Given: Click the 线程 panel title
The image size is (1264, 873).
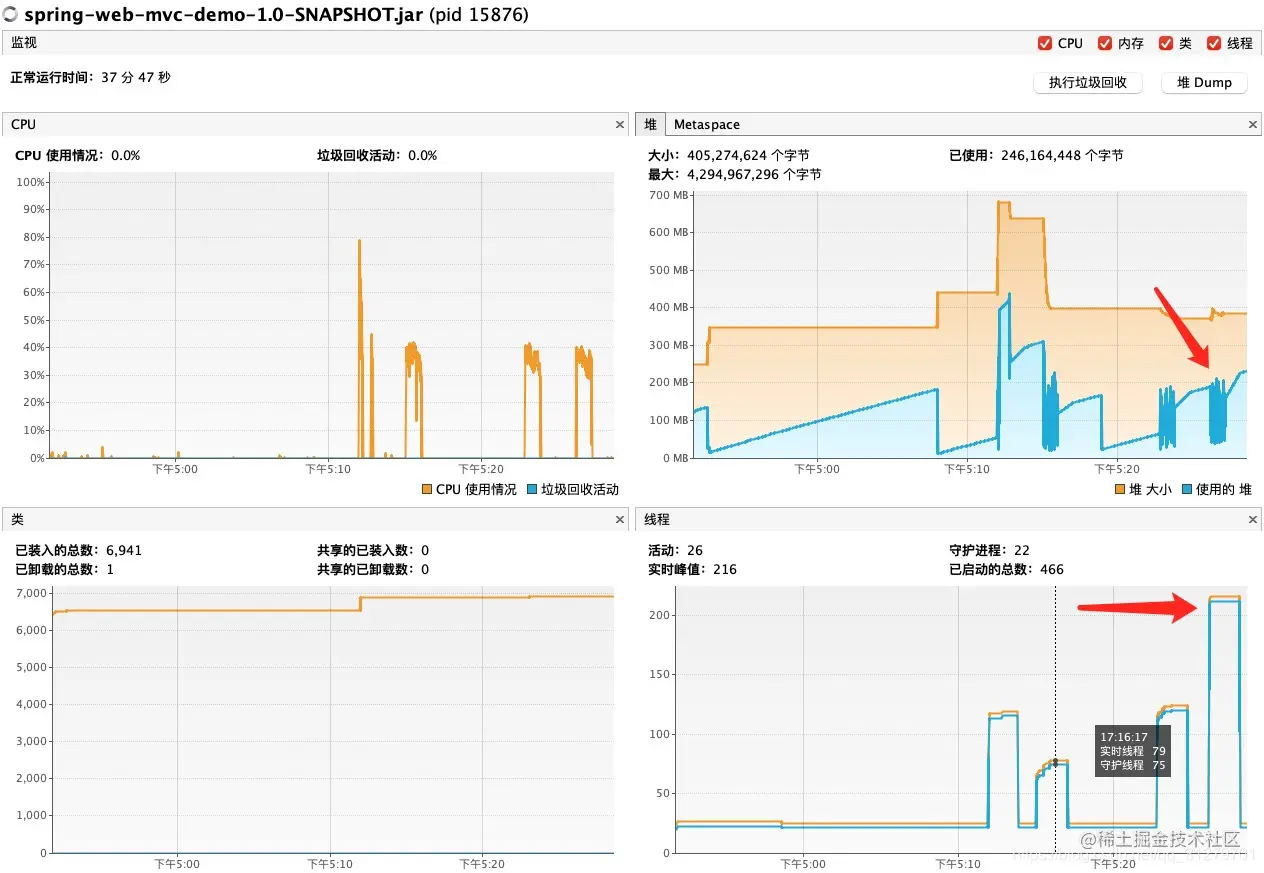Looking at the screenshot, I should coord(657,519).
